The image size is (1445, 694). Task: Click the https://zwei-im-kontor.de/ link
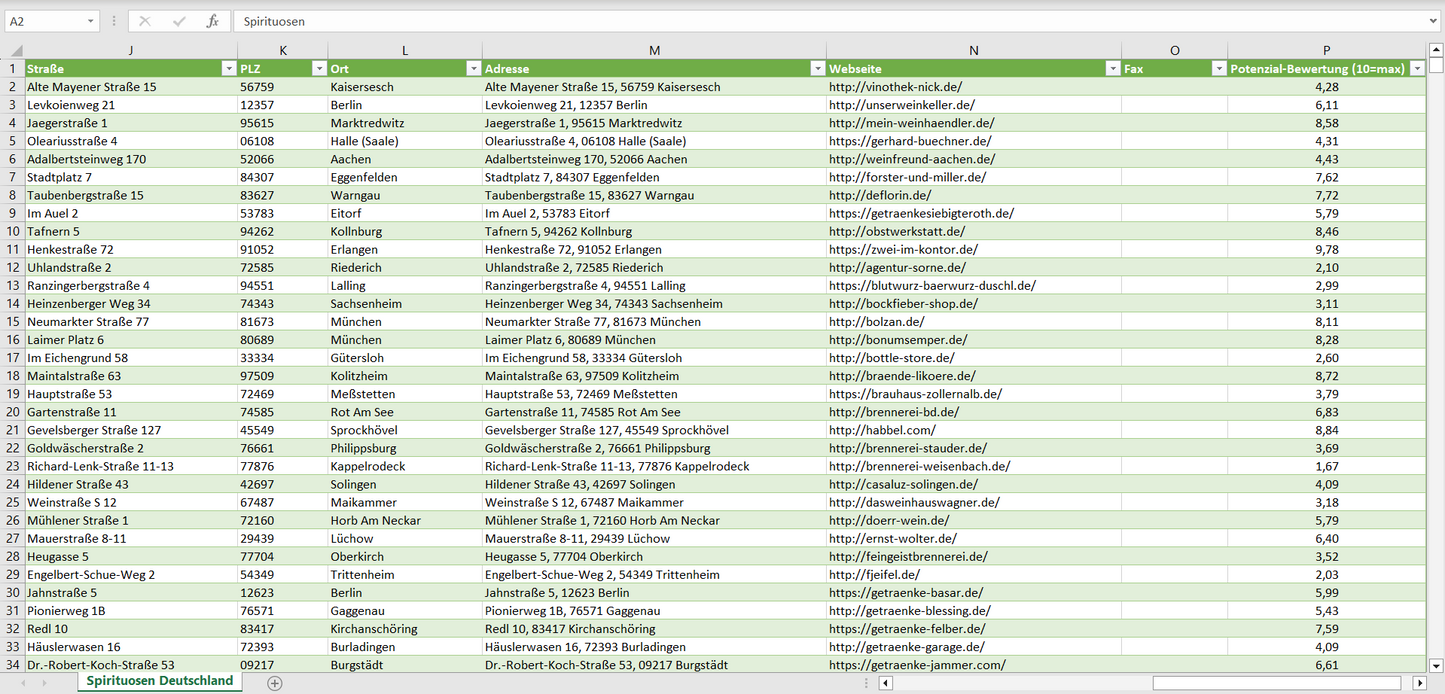pyautogui.click(x=903, y=250)
